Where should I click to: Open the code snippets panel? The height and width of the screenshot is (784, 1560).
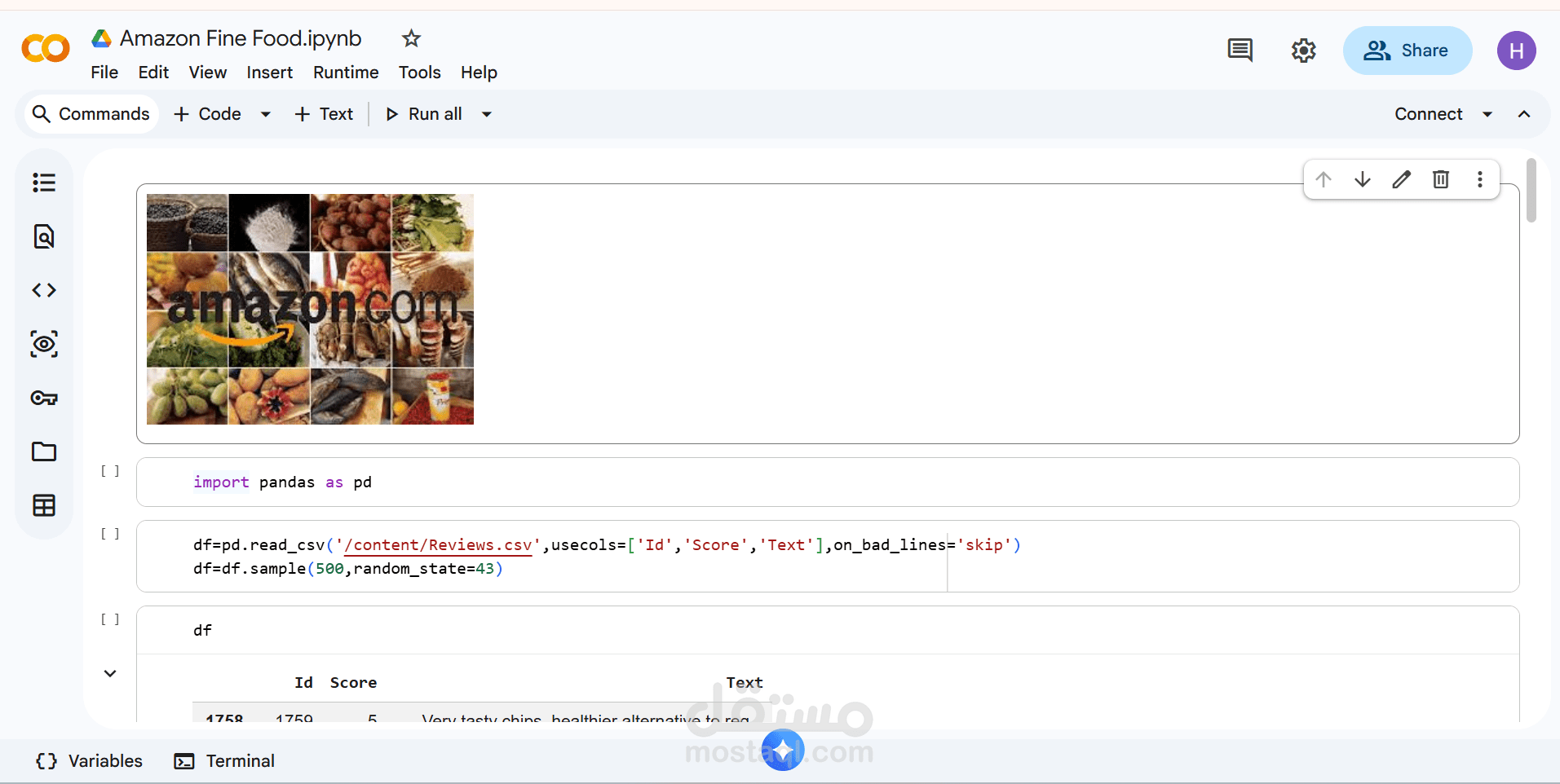point(44,289)
